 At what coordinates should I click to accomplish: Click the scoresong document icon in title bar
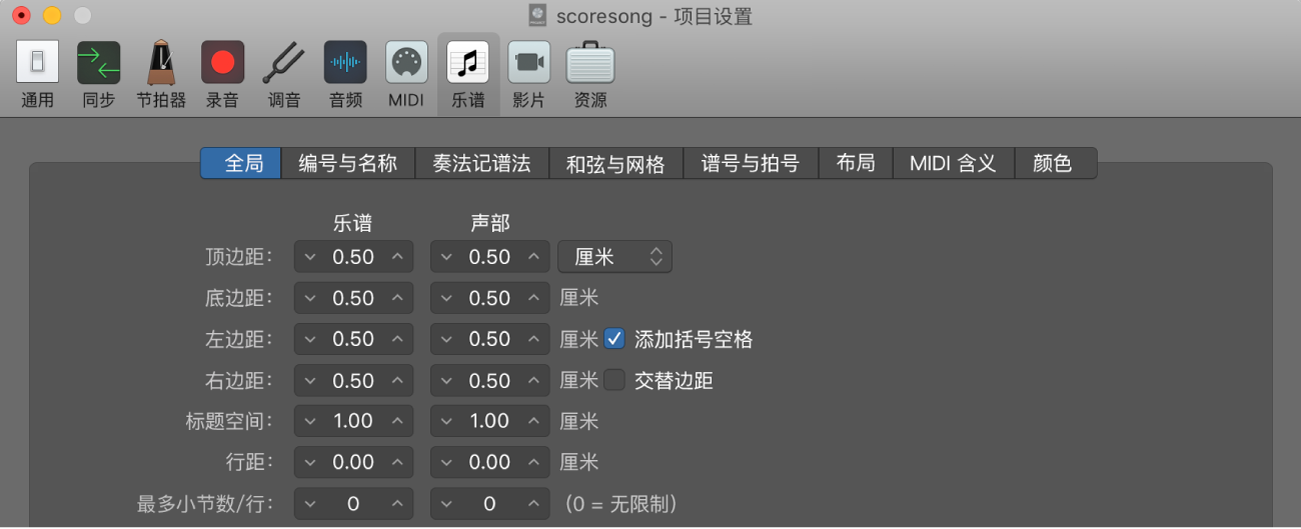pyautogui.click(x=539, y=16)
